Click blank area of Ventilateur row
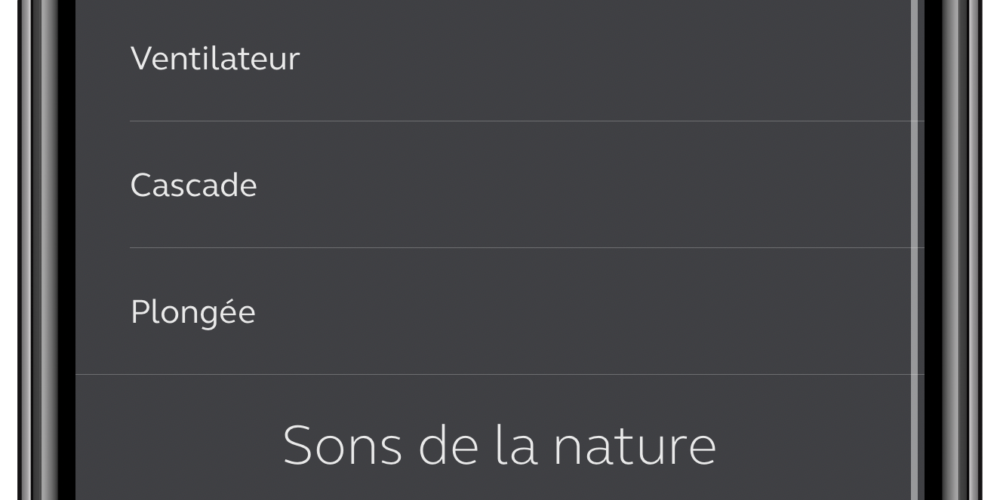This screenshot has height=500, width=1000. 606,60
